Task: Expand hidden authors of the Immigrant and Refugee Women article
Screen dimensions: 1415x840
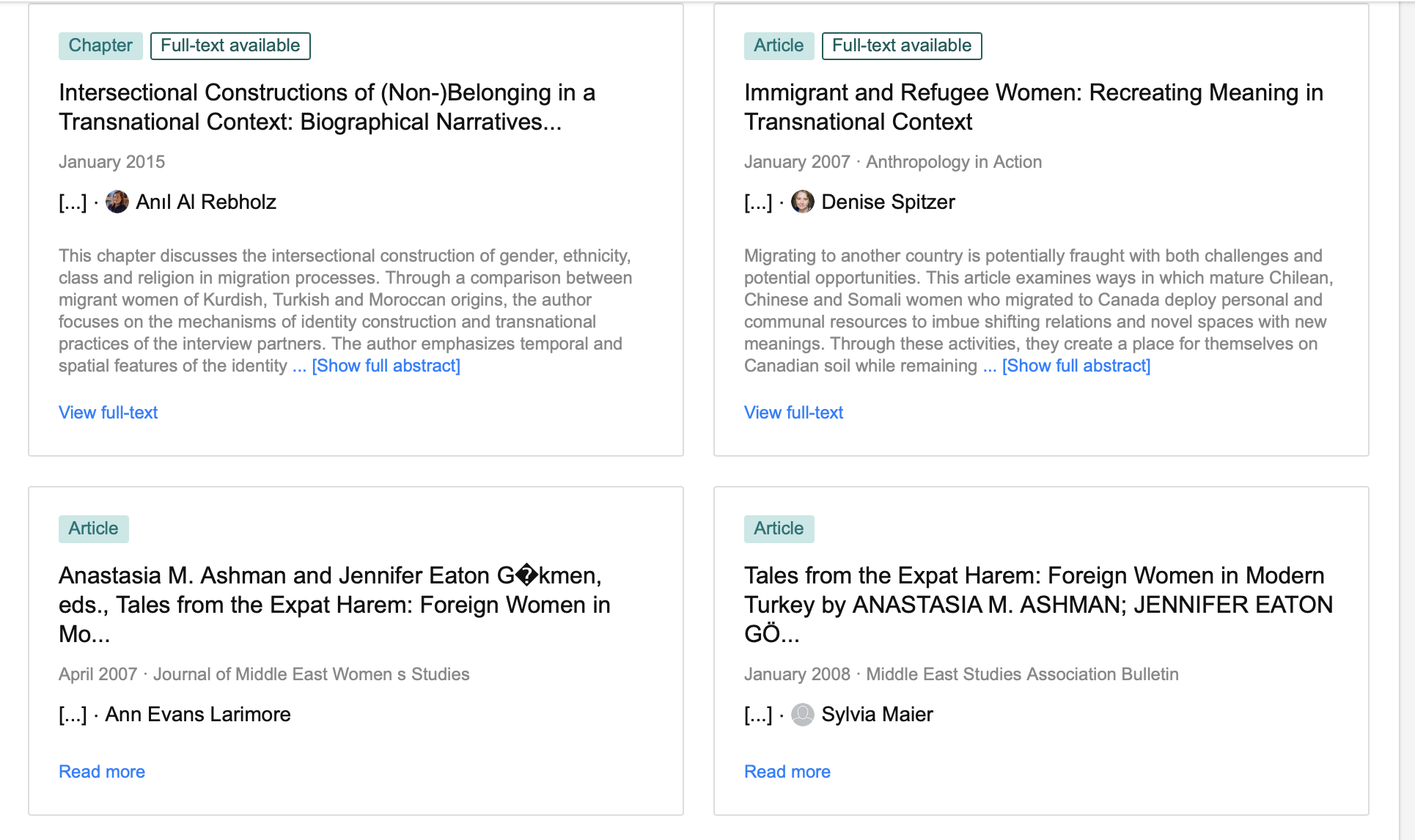Action: tap(758, 202)
